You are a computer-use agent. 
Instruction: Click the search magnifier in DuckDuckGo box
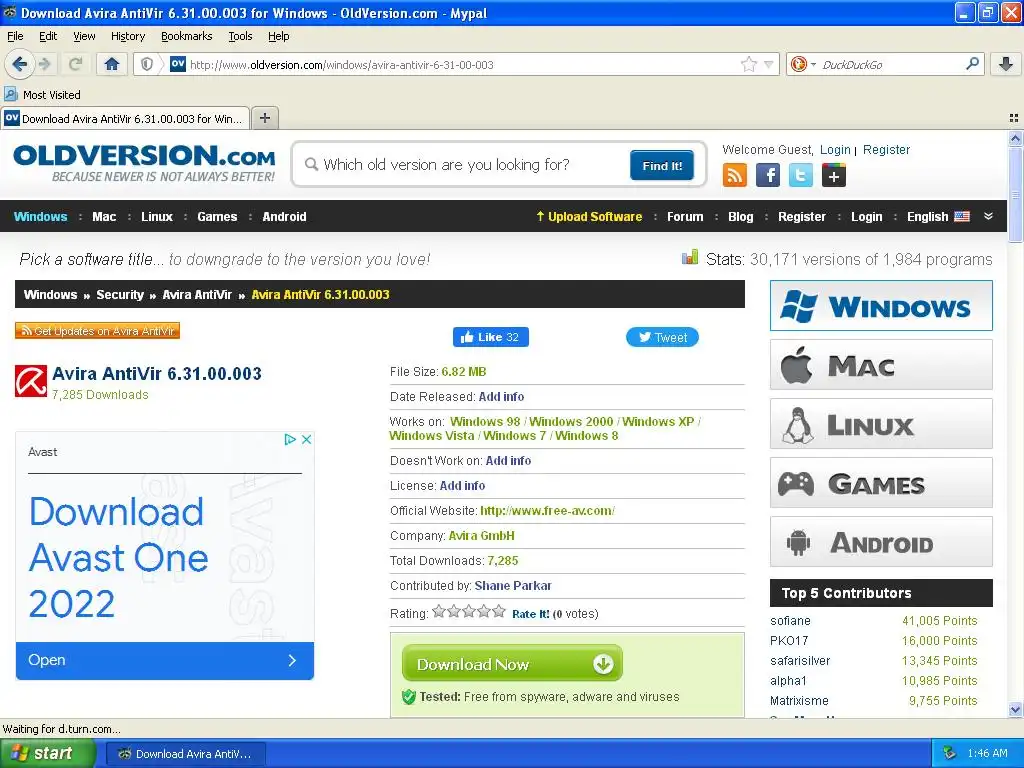(972, 64)
